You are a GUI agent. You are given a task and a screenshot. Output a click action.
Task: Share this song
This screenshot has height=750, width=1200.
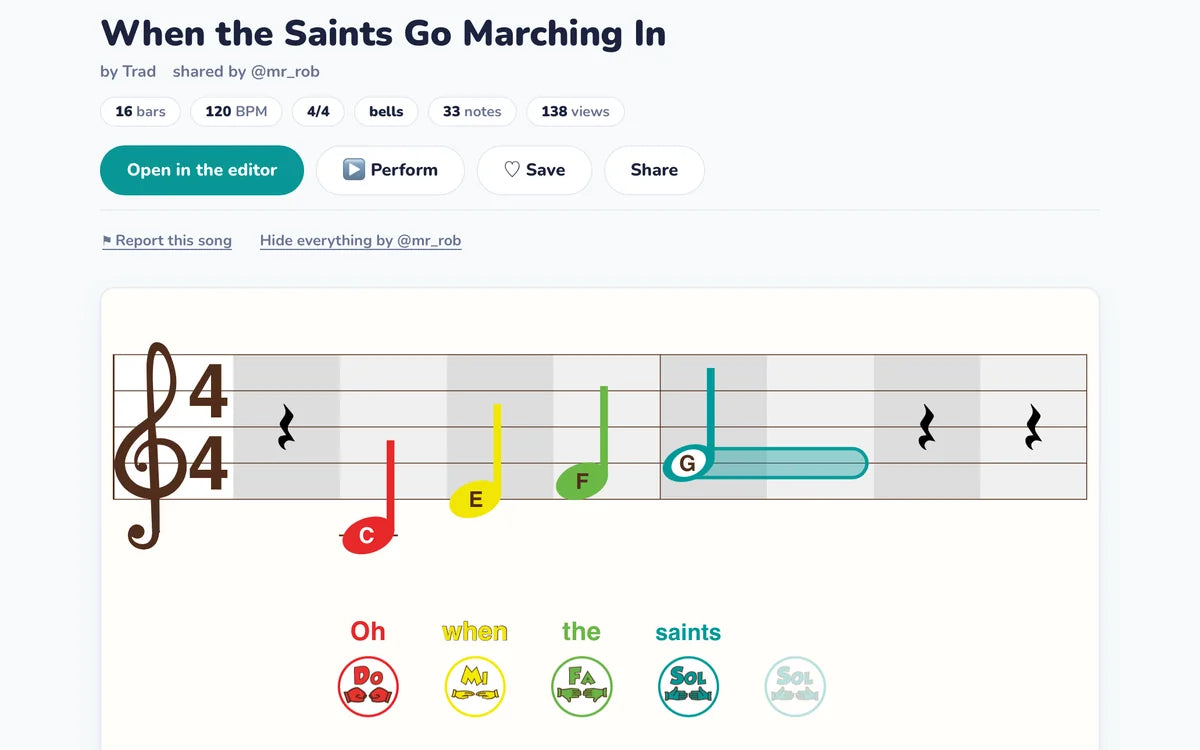point(654,170)
